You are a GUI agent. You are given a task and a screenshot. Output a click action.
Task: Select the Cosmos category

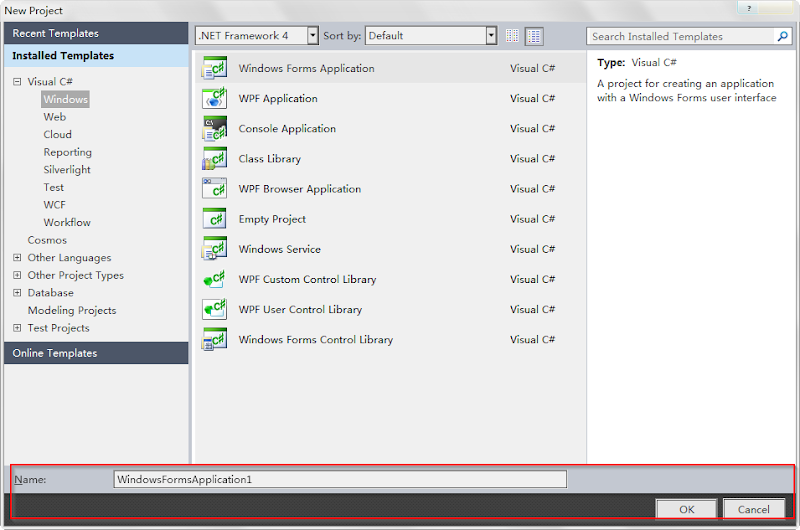click(x=47, y=240)
